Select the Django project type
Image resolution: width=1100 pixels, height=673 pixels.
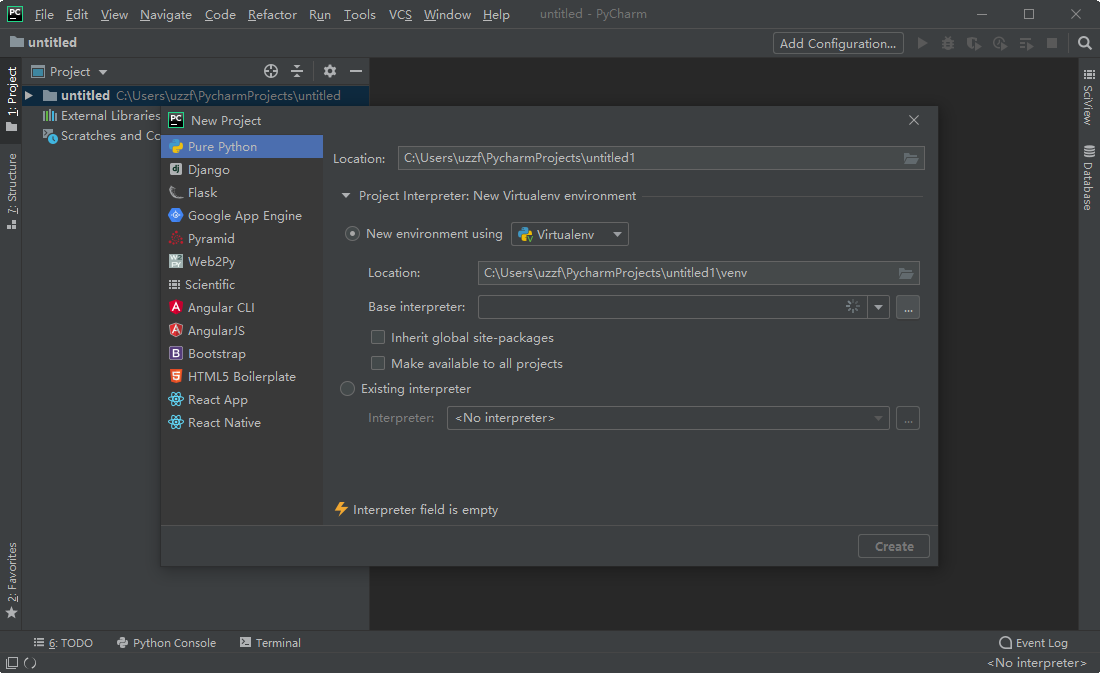tap(242, 170)
